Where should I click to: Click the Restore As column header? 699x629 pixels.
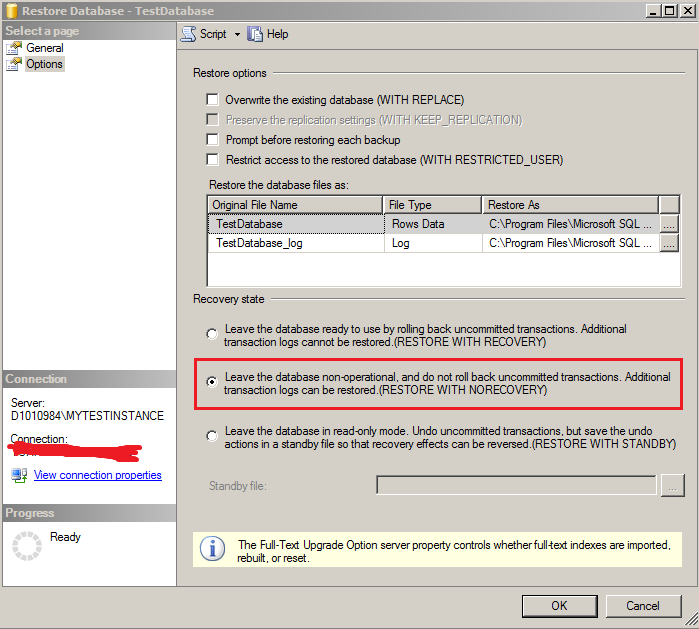click(x=570, y=205)
